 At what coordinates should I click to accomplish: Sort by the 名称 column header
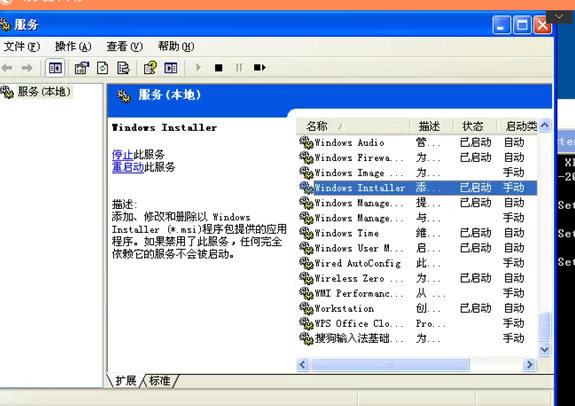point(353,126)
